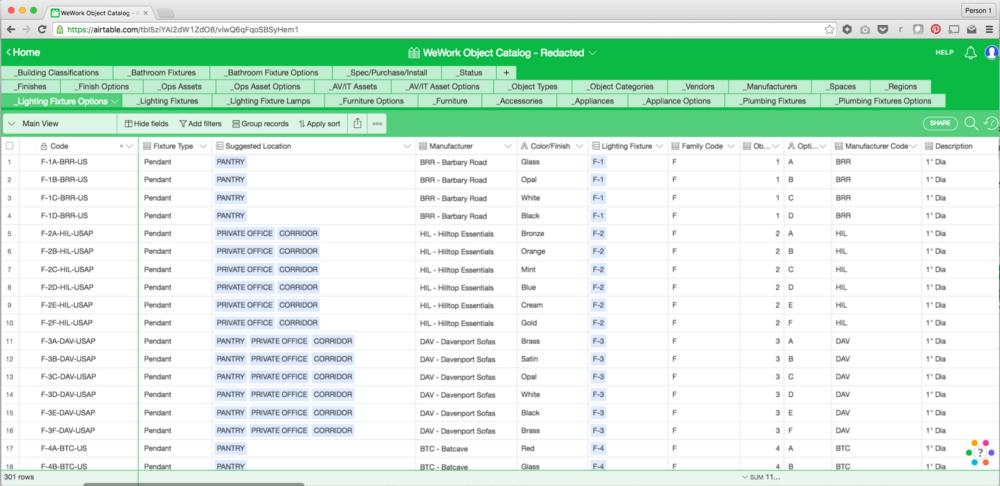
Task: Open the Chrome hamburger menu
Action: click(x=989, y=29)
